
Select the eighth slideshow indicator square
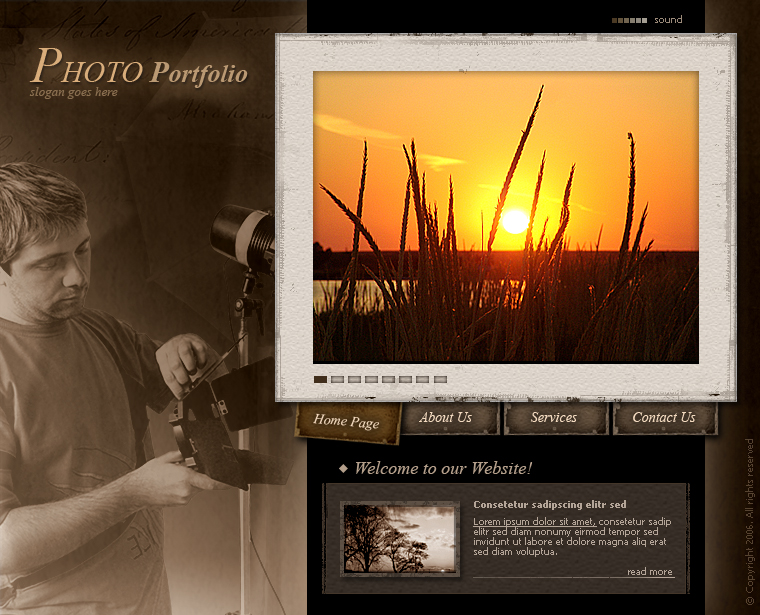(440, 379)
